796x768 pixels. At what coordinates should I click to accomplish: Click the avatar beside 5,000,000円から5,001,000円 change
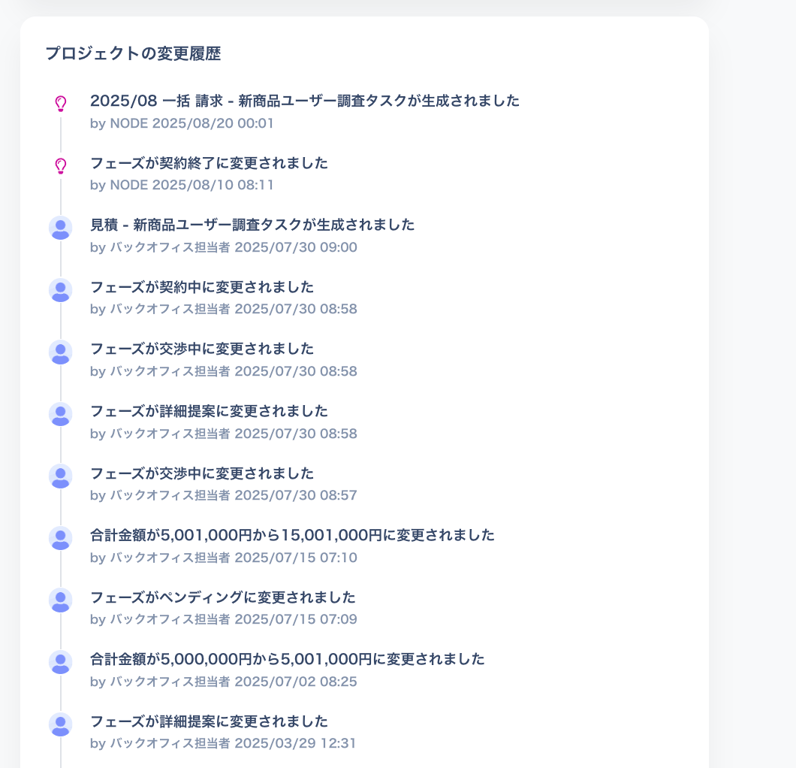[x=60, y=662]
